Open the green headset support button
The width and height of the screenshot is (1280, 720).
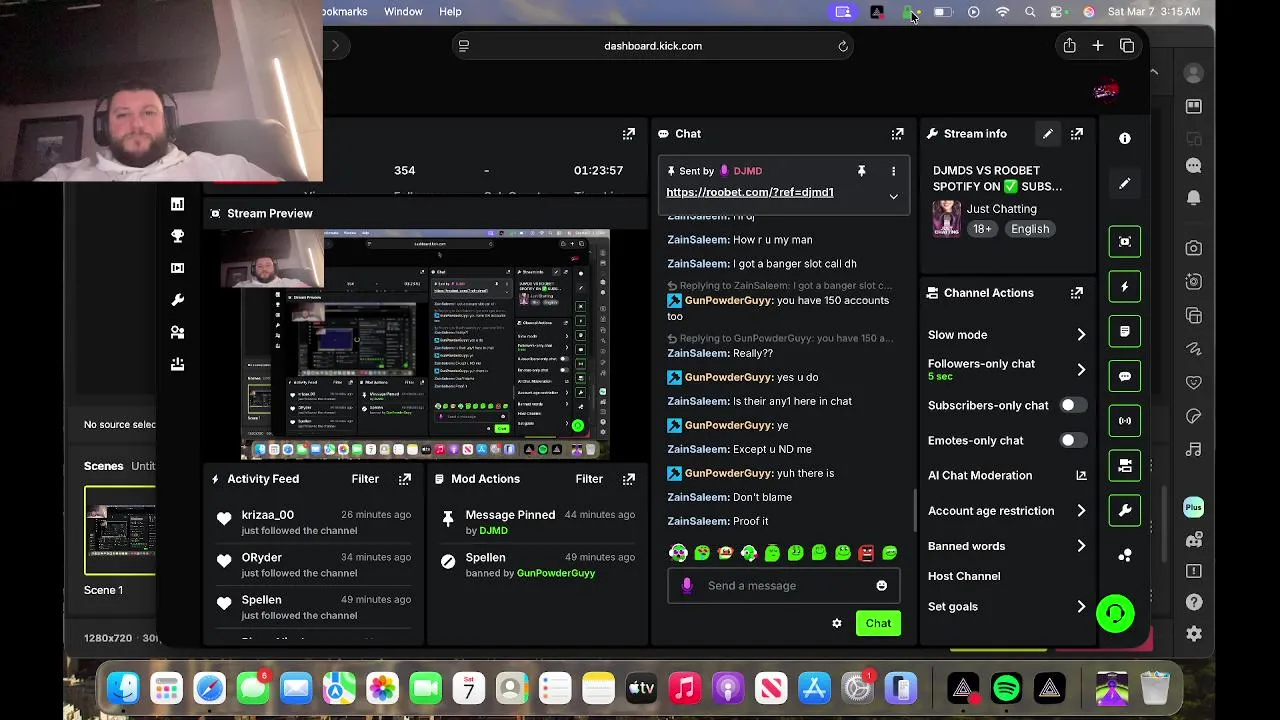tap(1115, 613)
